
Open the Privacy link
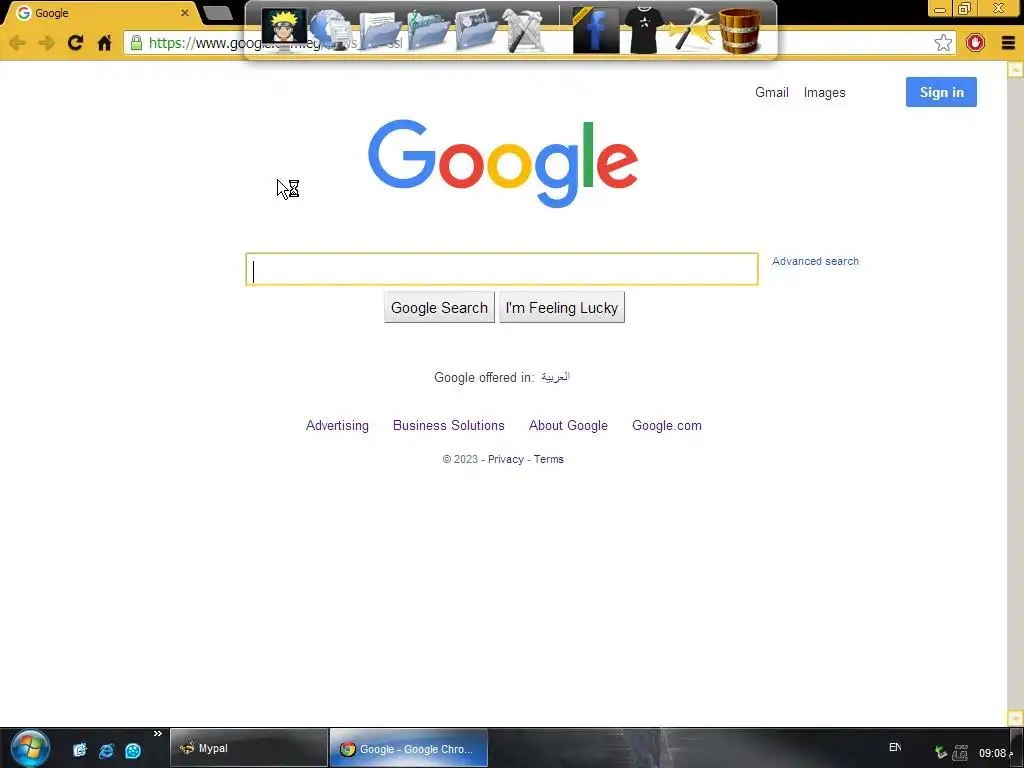(x=505, y=459)
